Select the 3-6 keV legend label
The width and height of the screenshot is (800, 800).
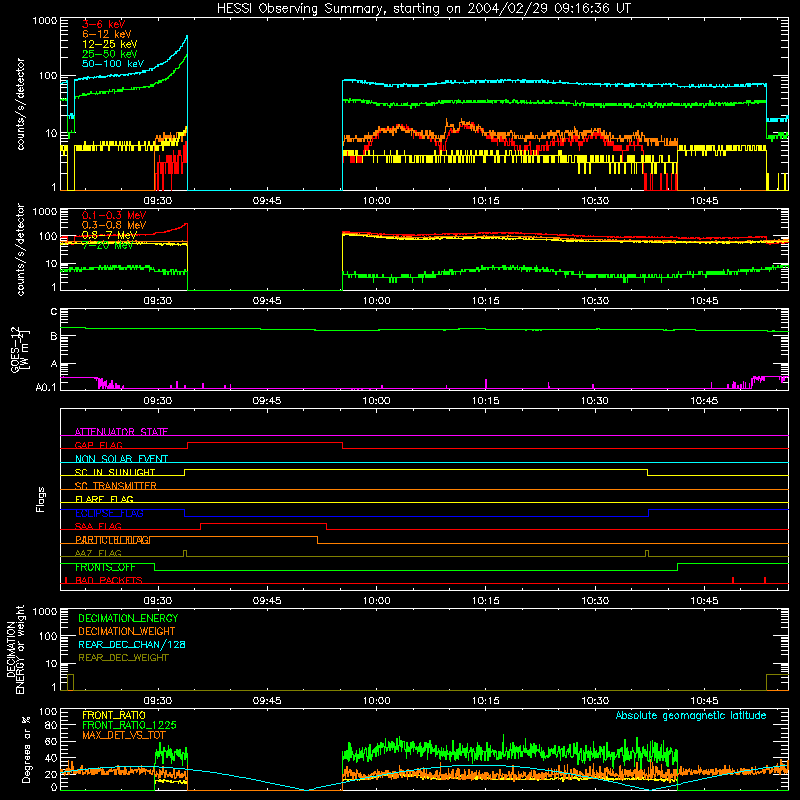104,24
